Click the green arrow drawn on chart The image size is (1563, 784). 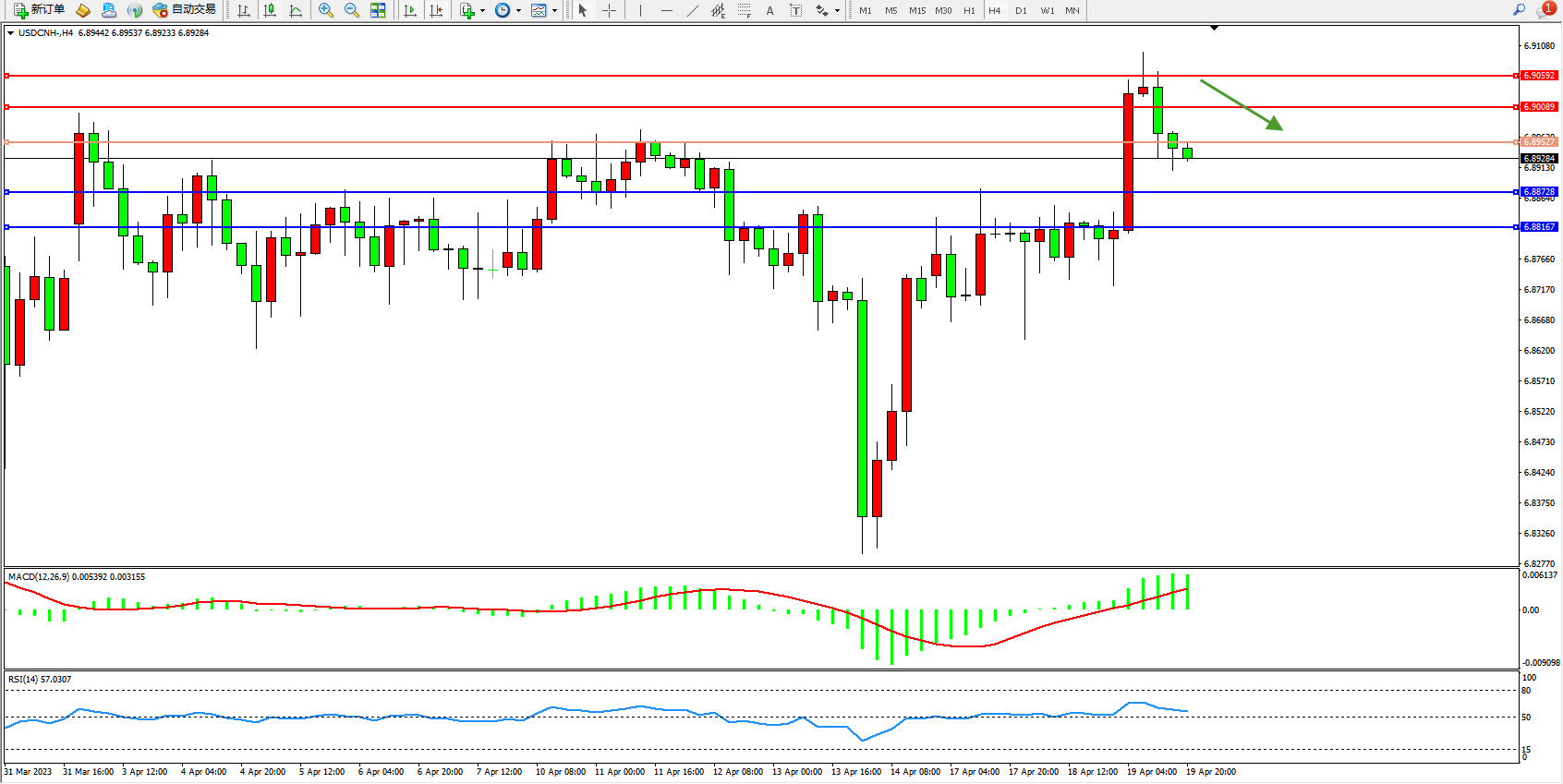tap(1241, 104)
